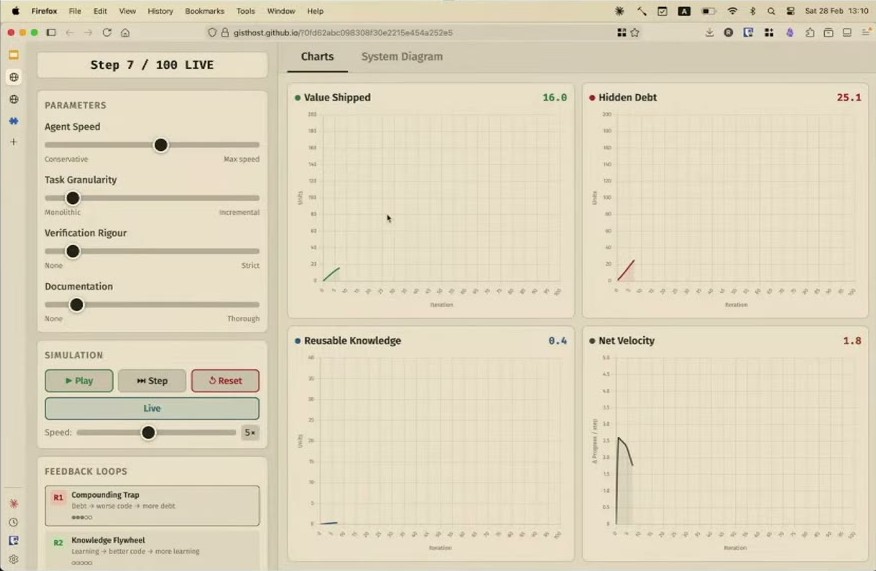
Task: Open the Firefox home page
Action: pyautogui.click(x=125, y=32)
